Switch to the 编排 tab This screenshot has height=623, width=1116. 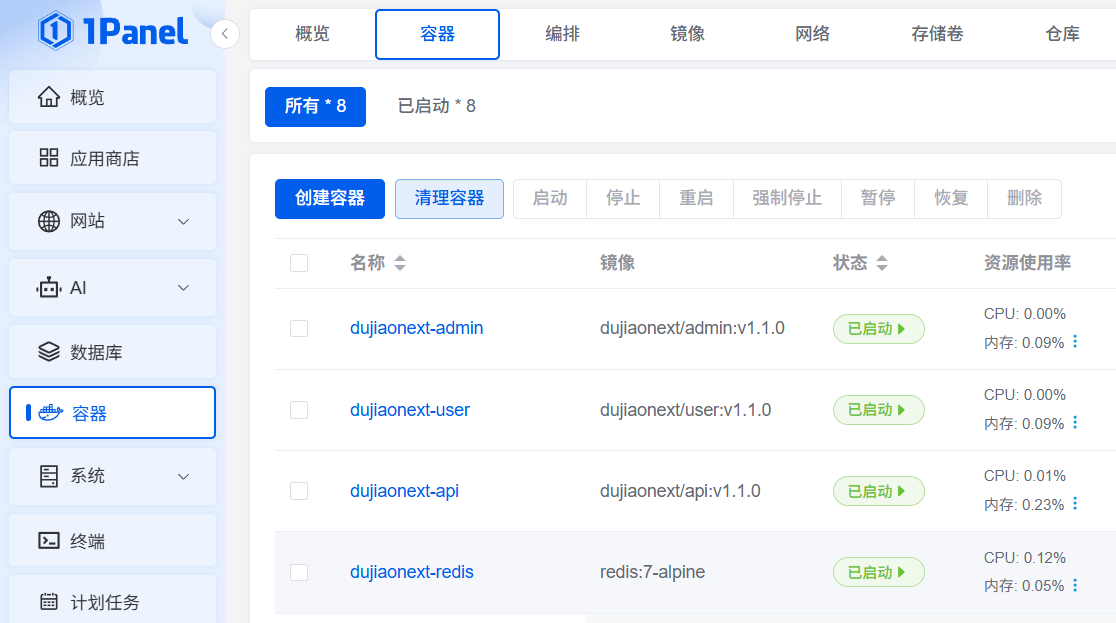point(562,34)
